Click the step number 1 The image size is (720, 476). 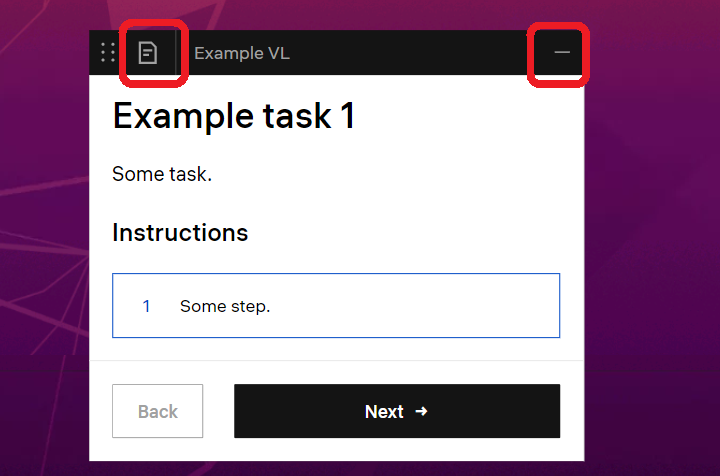(146, 306)
